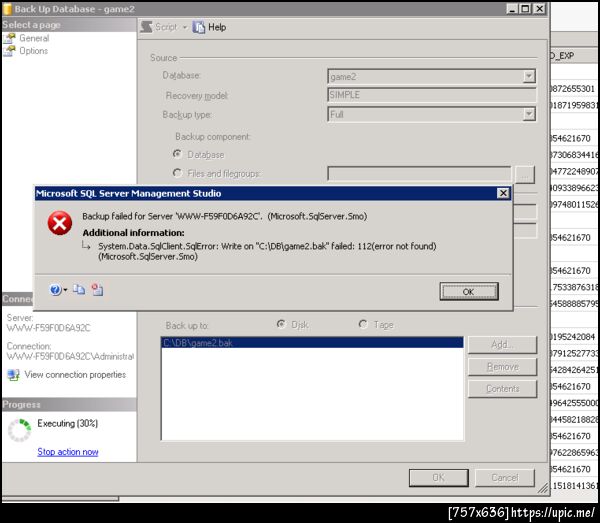This screenshot has height=523, width=600.
Task: Select the C:\DB\game2.bak destination entry
Action: click(312, 342)
